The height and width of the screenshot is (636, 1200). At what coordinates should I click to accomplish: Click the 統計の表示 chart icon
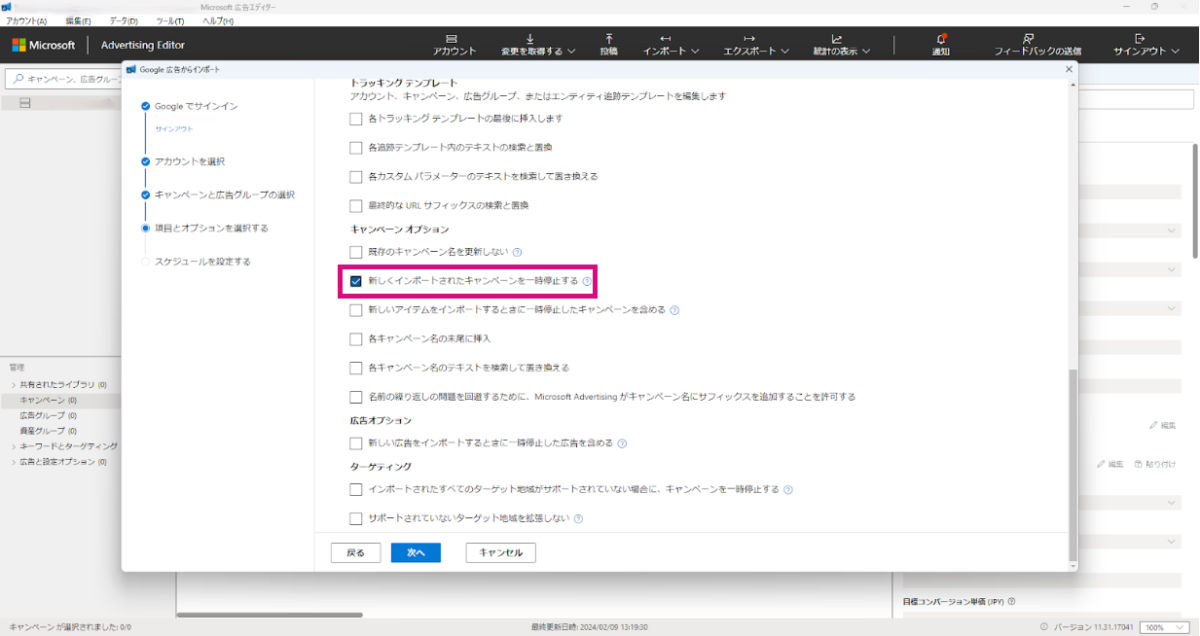coord(836,38)
